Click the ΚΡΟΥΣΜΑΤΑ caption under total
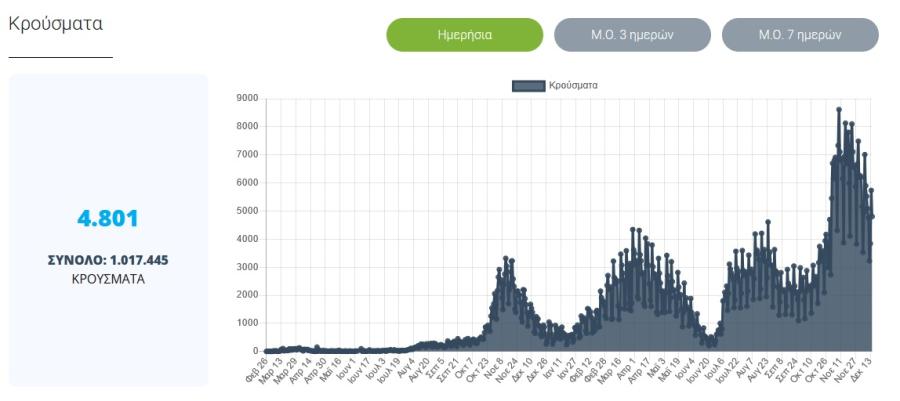 108,280
